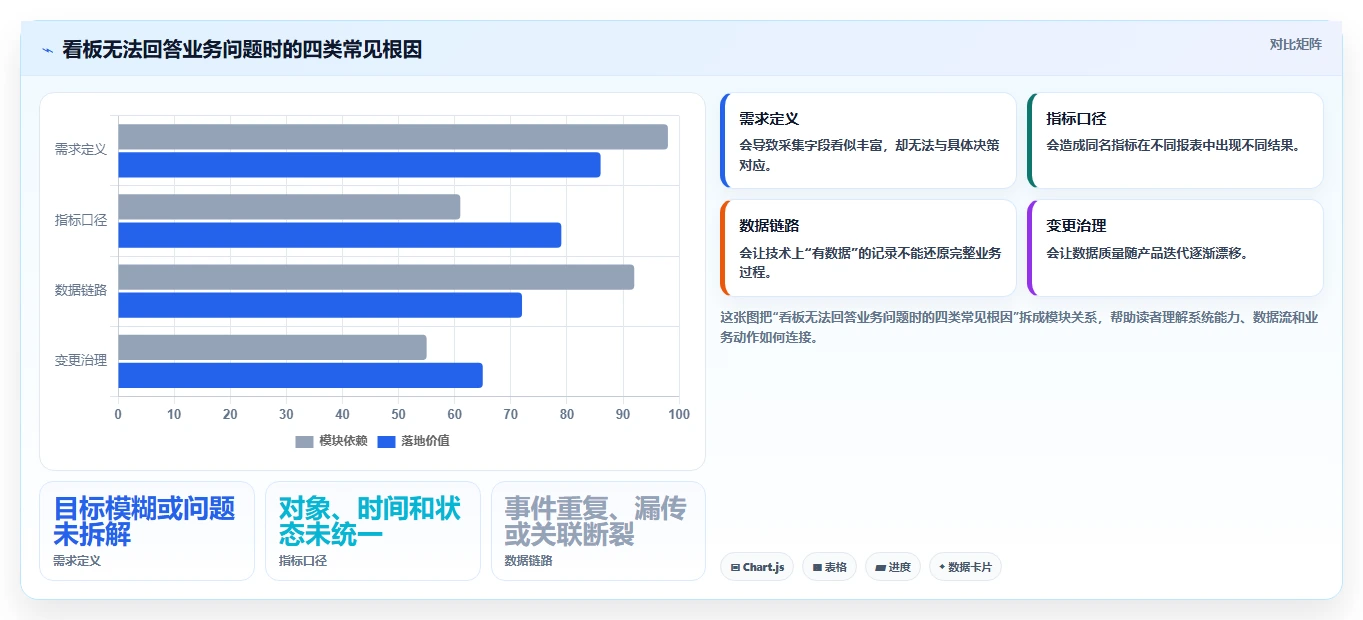Click the blue 落地价值 bar for 指标口径
Screen dimensions: 1363x620
pyautogui.click(x=340, y=235)
